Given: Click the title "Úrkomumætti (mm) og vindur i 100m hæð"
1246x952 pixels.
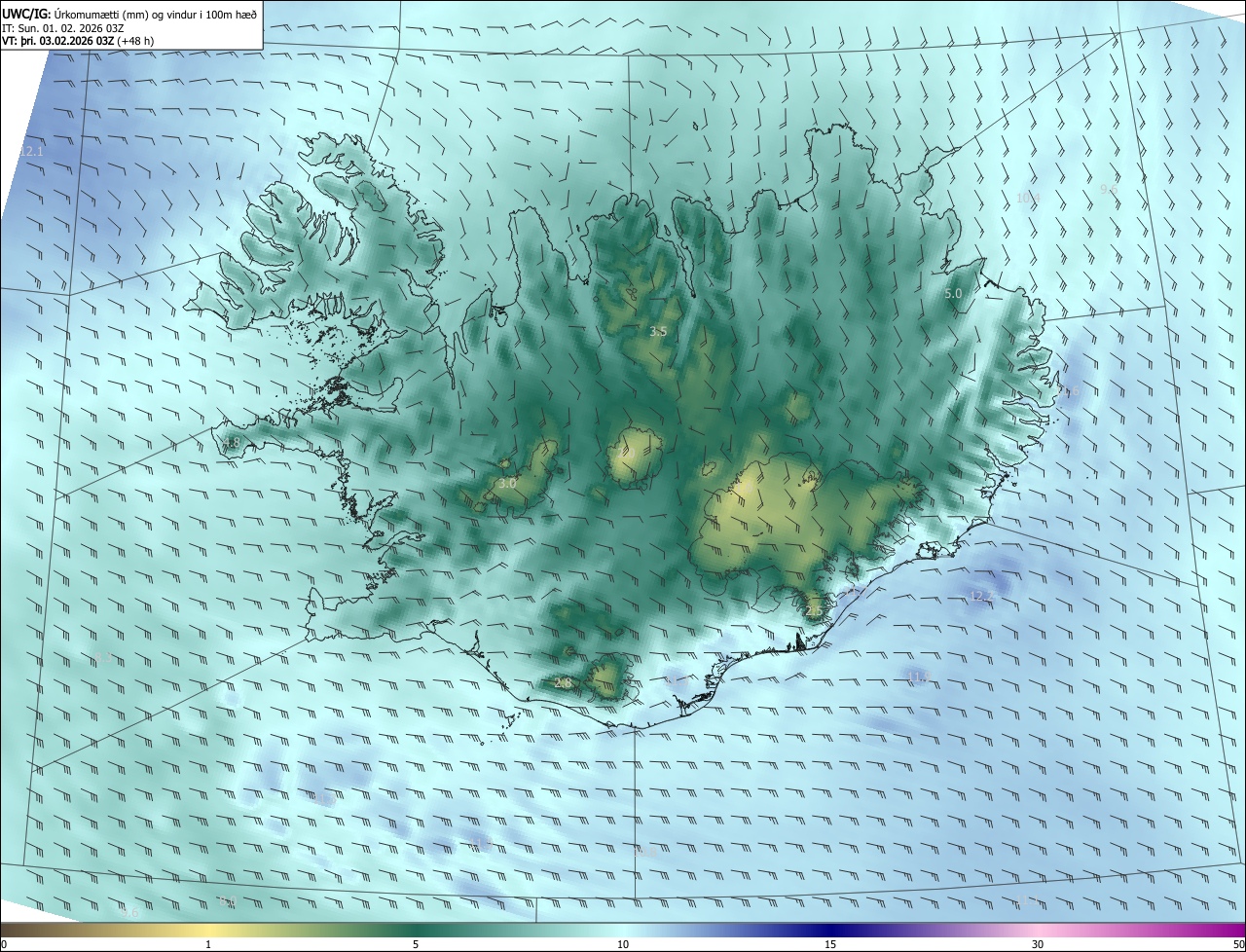Looking at the screenshot, I should point(156,13).
